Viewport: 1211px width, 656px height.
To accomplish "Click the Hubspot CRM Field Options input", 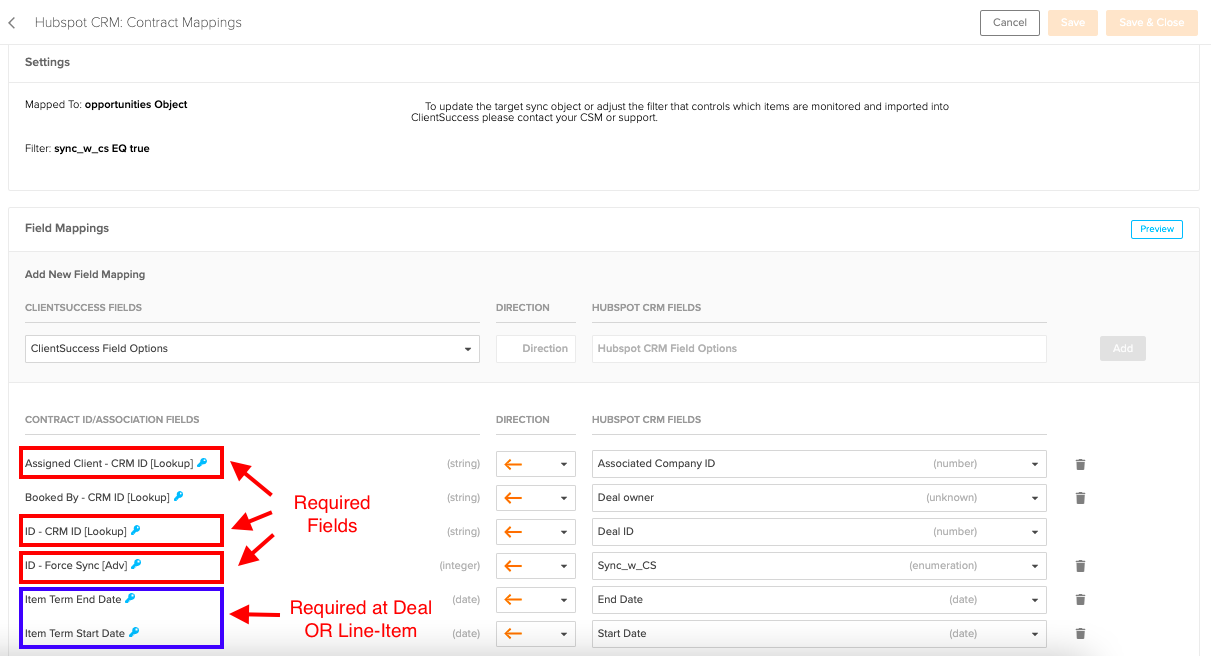I will (819, 349).
